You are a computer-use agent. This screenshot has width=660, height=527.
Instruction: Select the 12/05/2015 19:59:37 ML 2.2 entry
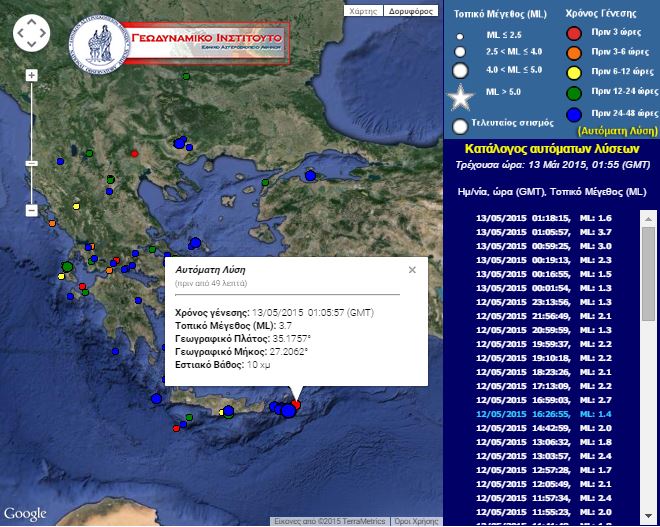[x=543, y=344]
